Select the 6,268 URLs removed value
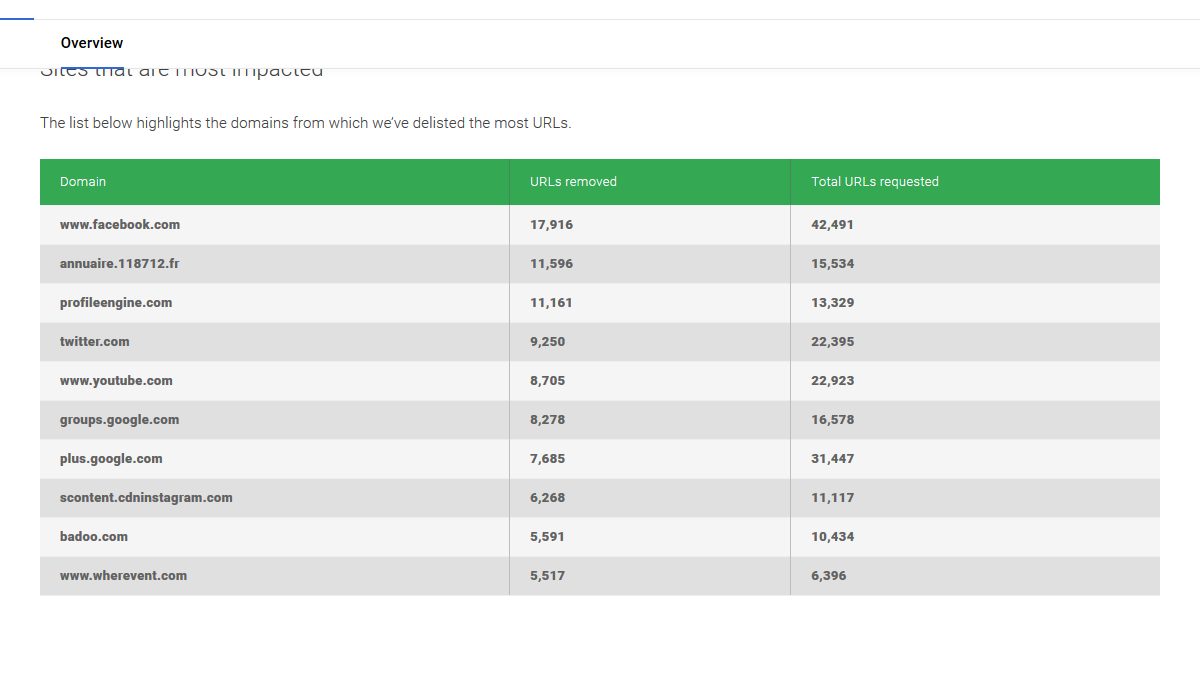The image size is (1200, 685). pos(548,498)
